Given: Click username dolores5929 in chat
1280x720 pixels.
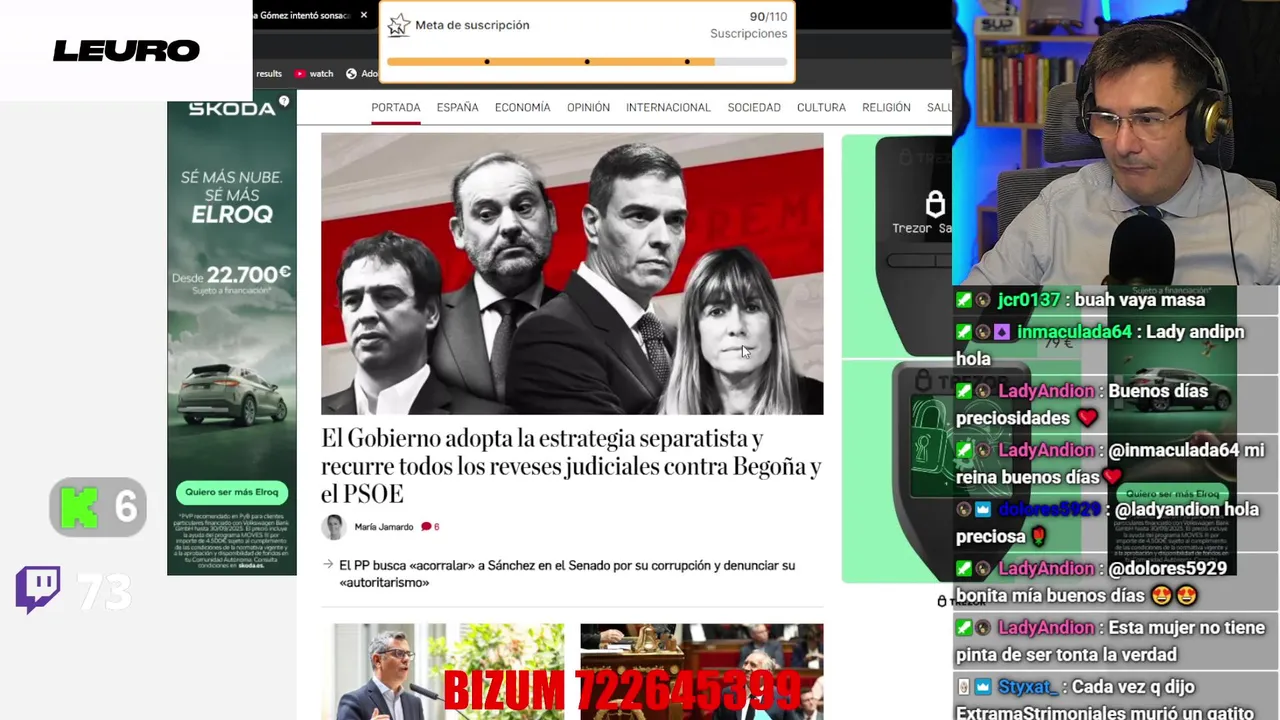Looking at the screenshot, I should point(1047,509).
